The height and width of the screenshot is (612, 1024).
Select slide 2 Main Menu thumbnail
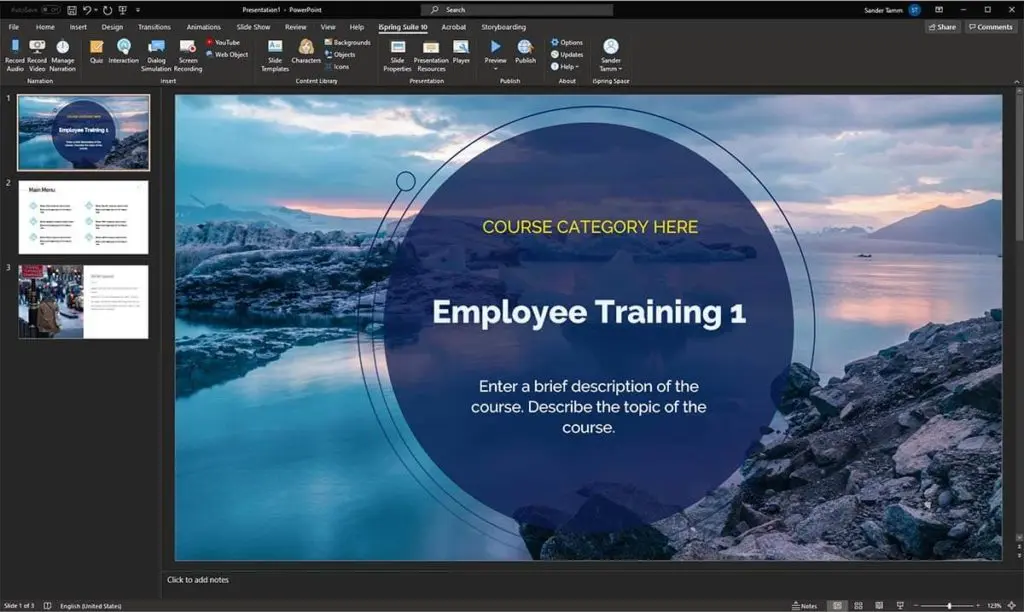[x=84, y=217]
